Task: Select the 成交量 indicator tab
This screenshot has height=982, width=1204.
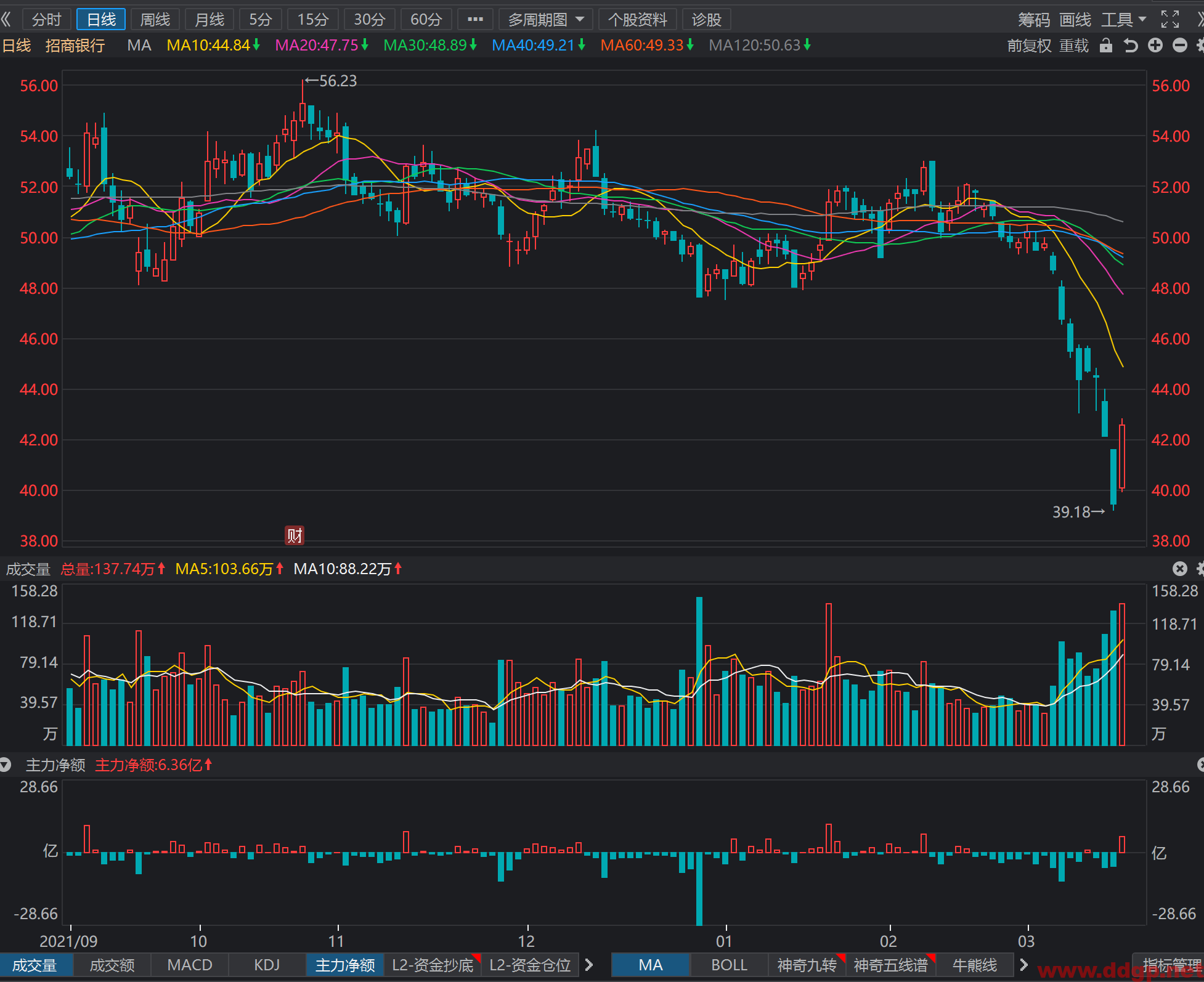Action: click(35, 965)
